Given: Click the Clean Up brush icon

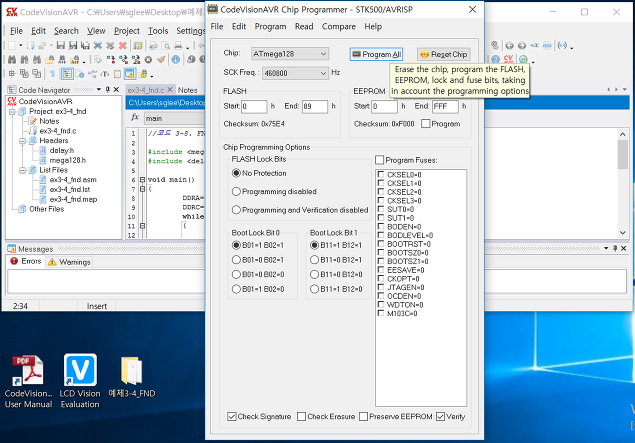Looking at the screenshot, I should 161,60.
